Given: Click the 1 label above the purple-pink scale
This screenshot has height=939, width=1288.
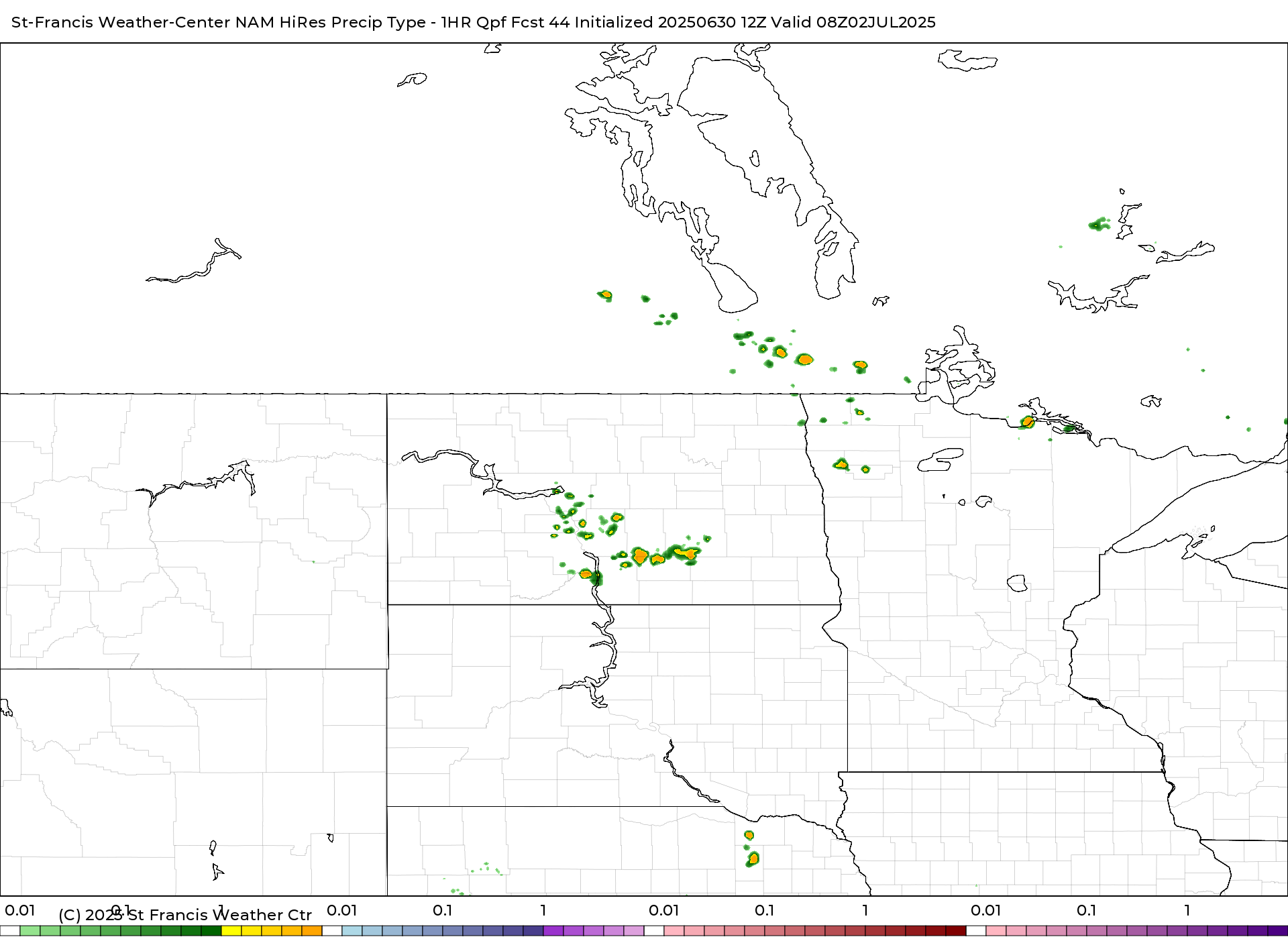Looking at the screenshot, I should [x=1187, y=910].
